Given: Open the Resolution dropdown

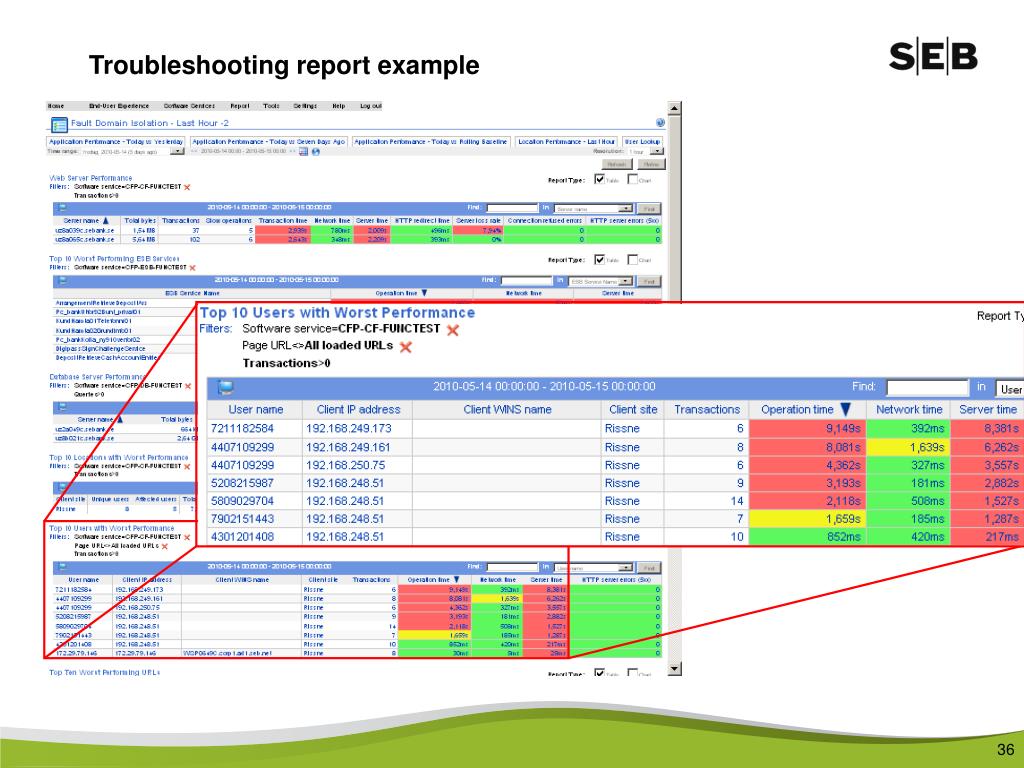Looking at the screenshot, I should [656, 152].
